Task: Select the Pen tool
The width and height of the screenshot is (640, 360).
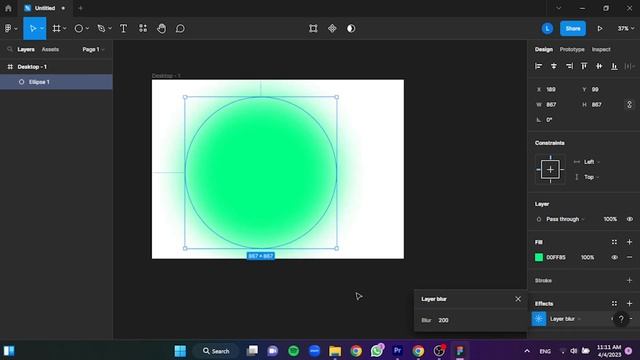Action: coord(101,29)
